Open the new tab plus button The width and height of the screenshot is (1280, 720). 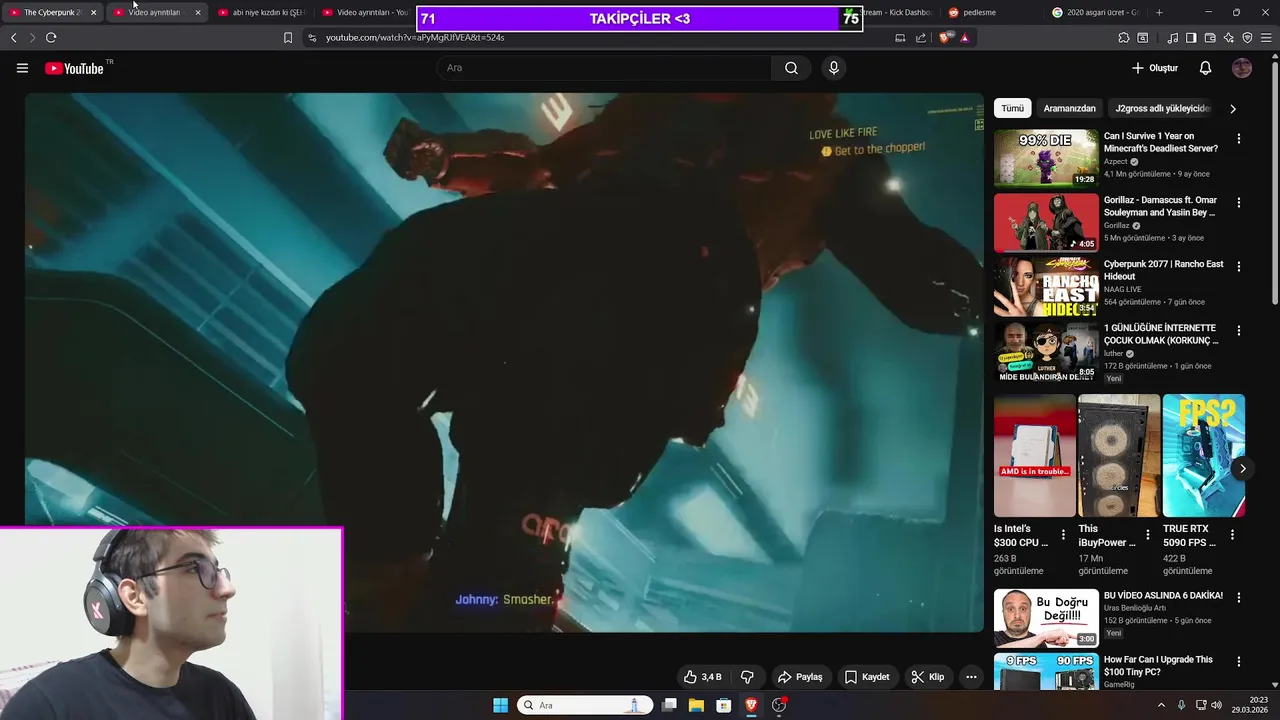(x=1159, y=12)
